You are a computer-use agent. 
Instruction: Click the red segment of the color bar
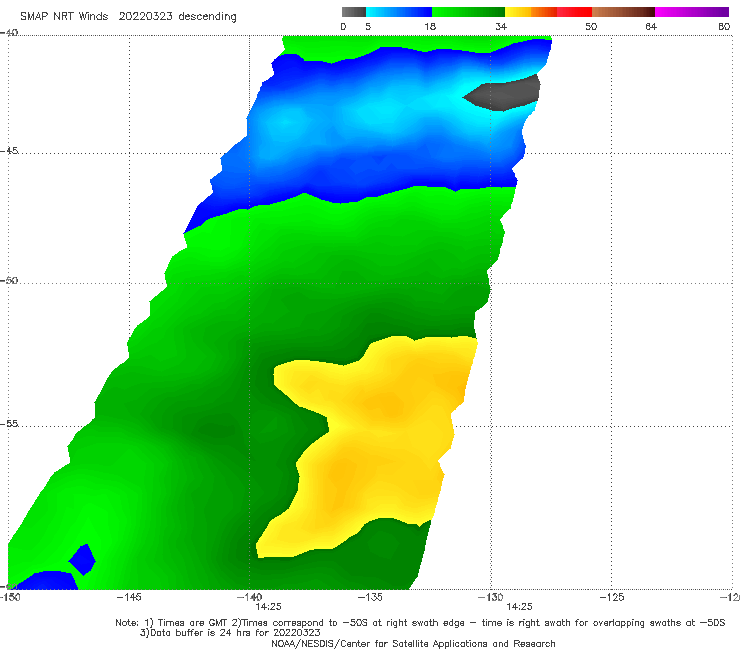tap(574, 12)
